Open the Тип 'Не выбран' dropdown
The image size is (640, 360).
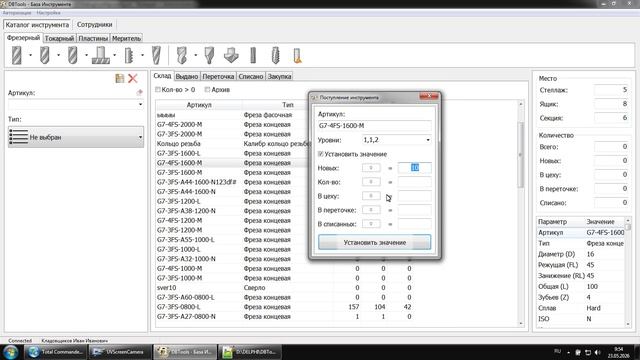tap(76, 137)
